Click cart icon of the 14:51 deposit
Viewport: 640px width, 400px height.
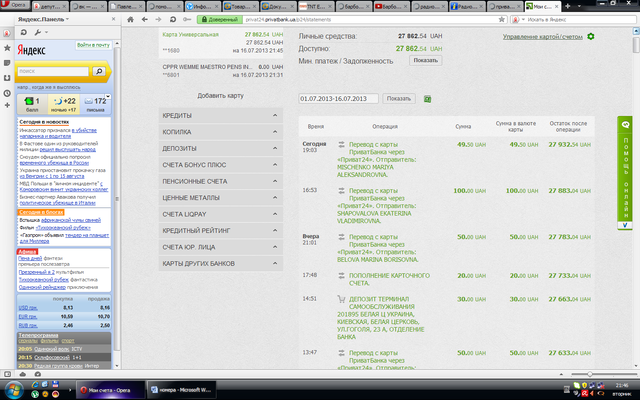[x=341, y=299]
